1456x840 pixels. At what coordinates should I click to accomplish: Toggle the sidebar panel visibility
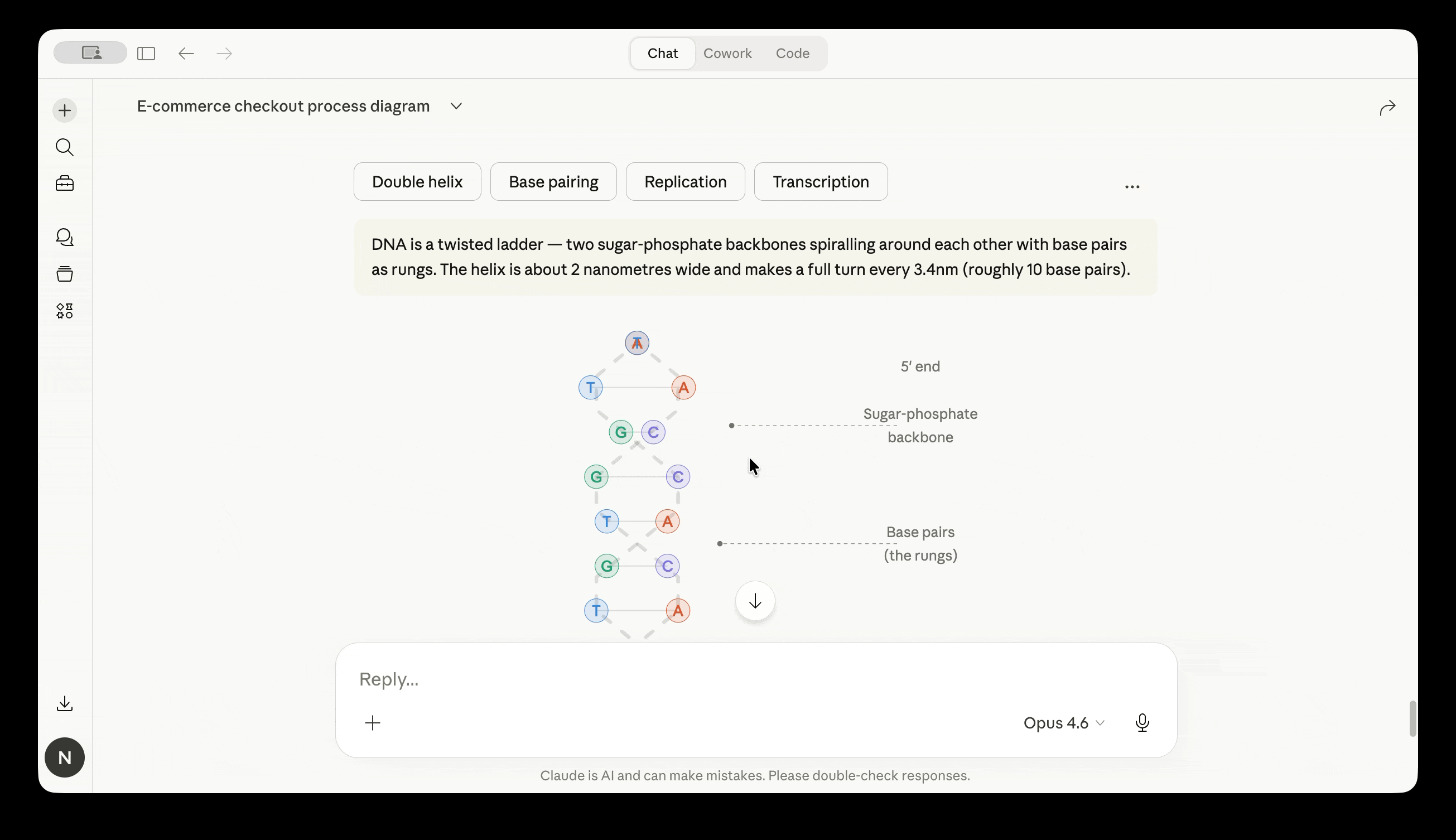[146, 54]
